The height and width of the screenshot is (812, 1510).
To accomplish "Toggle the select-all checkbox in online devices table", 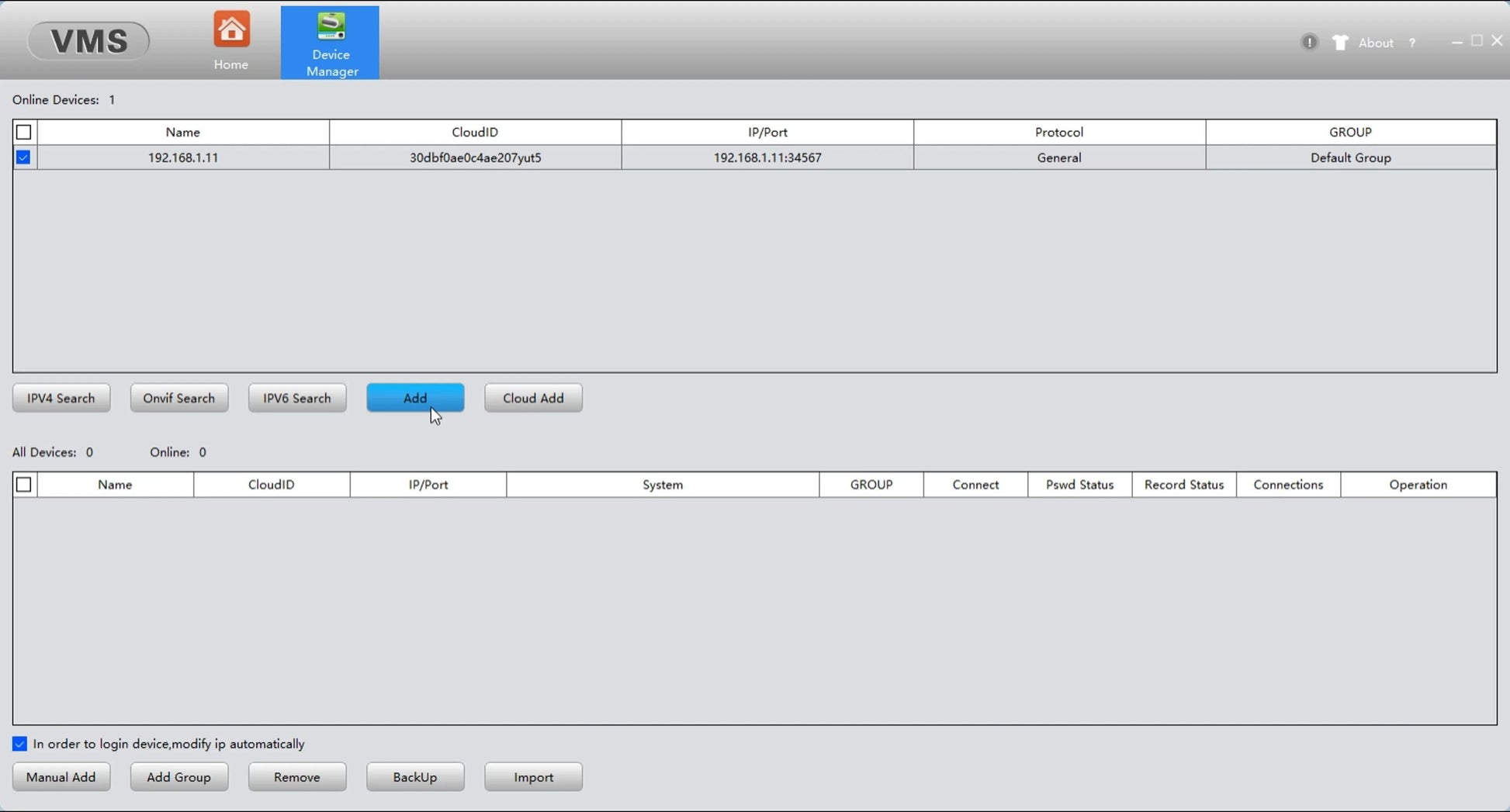I will [24, 133].
